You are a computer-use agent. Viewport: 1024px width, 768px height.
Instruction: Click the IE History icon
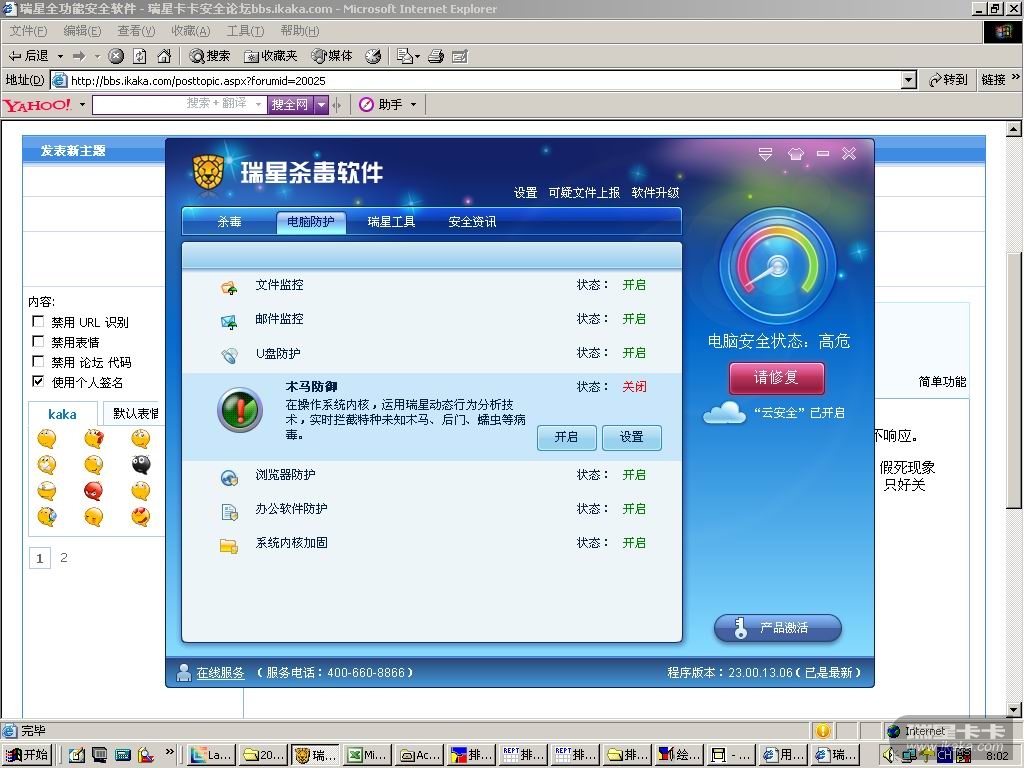click(373, 56)
